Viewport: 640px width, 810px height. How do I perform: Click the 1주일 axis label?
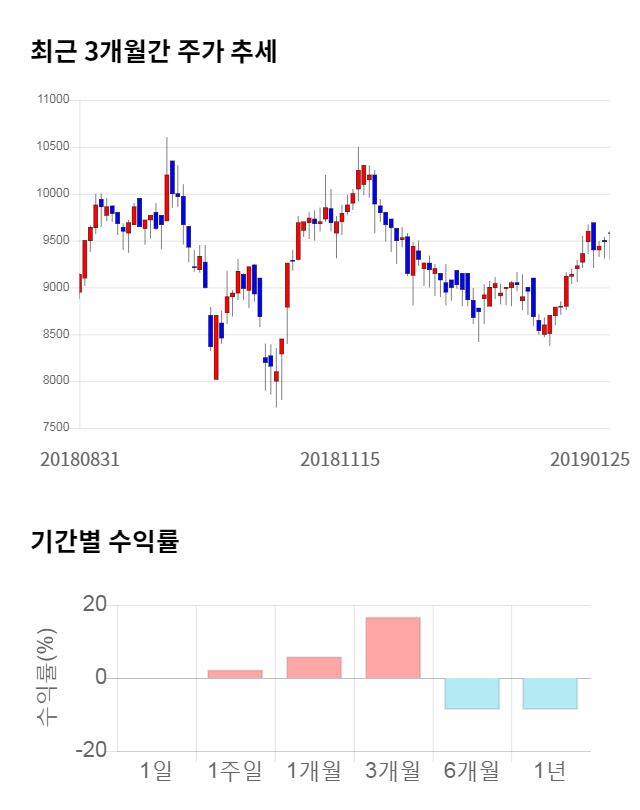235,771
